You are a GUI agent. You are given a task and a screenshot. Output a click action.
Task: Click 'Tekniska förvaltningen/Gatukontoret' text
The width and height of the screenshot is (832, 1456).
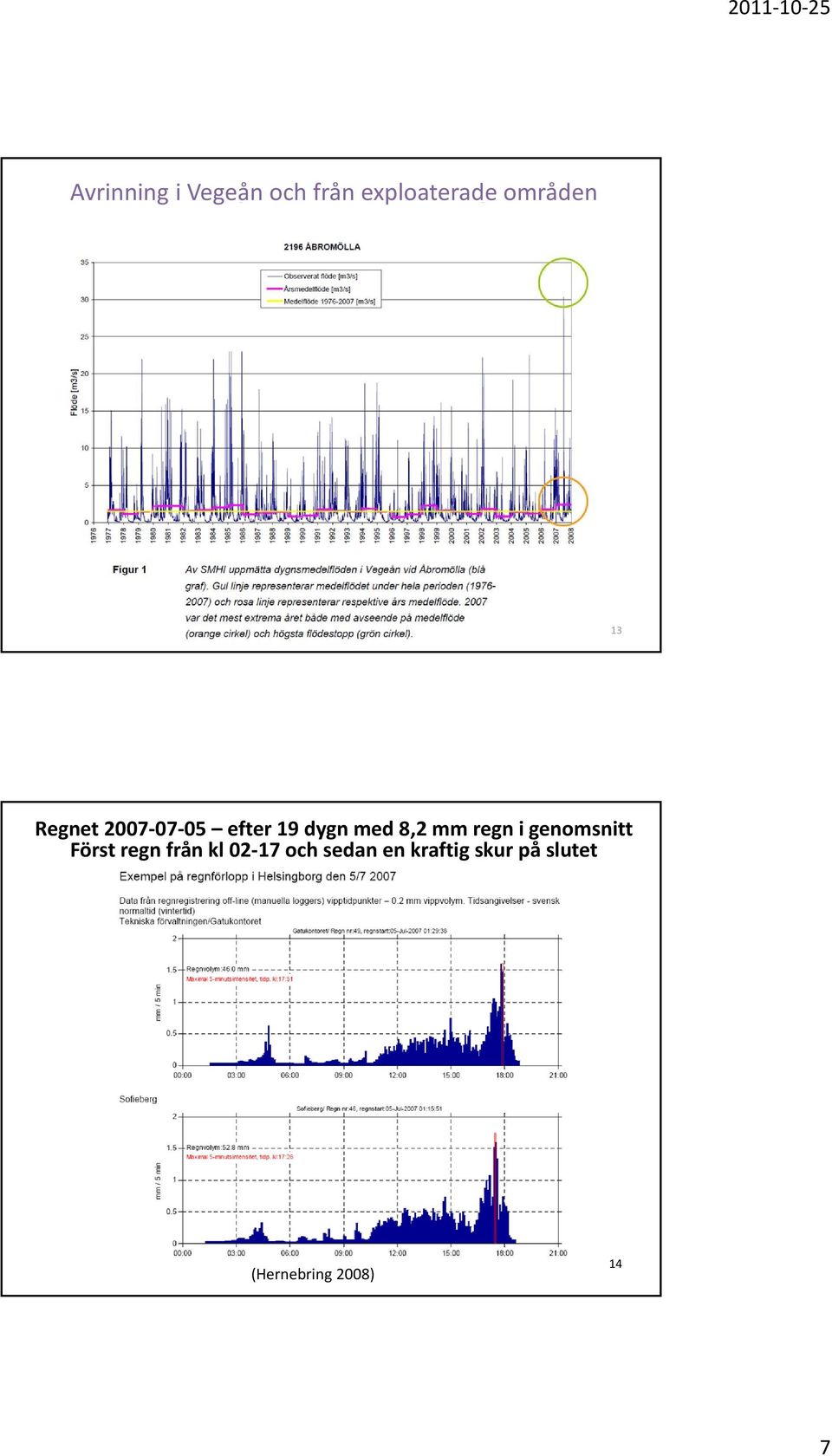click(190, 921)
